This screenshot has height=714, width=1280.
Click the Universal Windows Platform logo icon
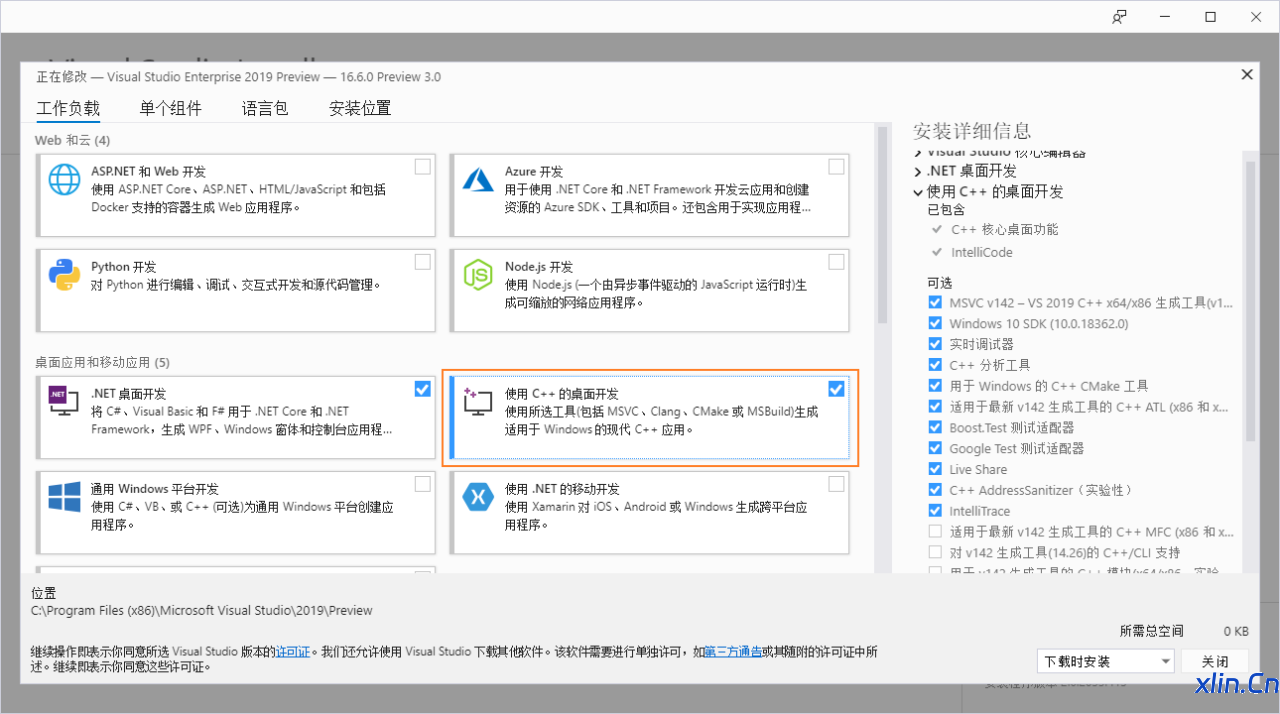pyautogui.click(x=65, y=497)
